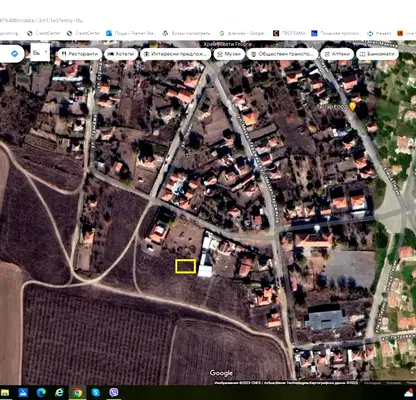Viewport: 416px width, 400px height.
Task: Select the Обществен транспорт chip
Action: click(x=282, y=54)
